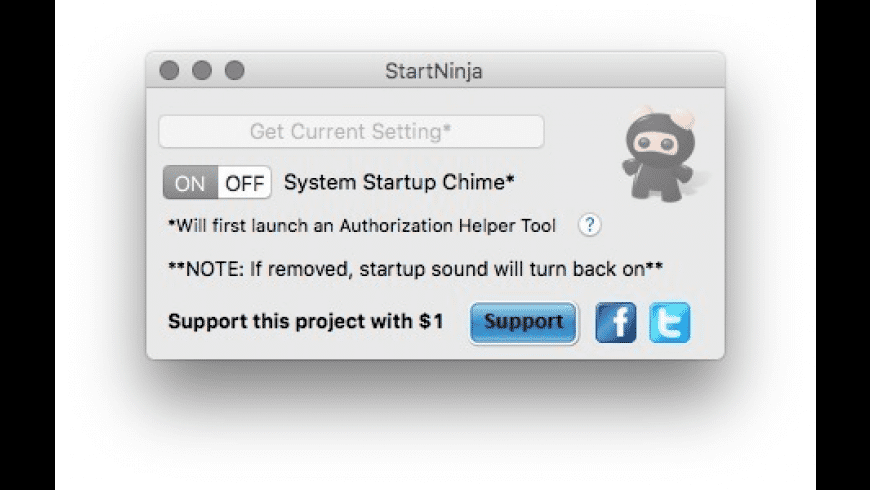Minimize the StartNinja window
This screenshot has height=490, width=870.
202,71
